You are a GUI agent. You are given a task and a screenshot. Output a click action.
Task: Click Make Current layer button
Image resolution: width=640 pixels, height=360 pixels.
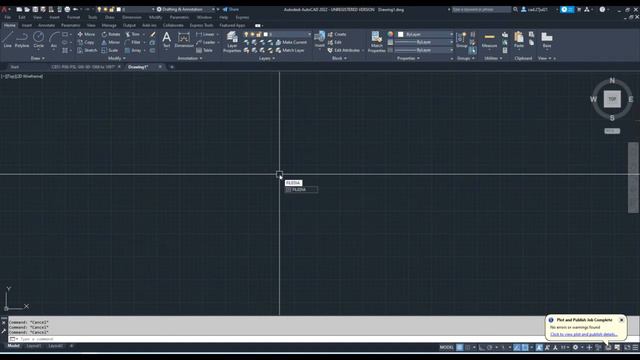[x=291, y=42]
